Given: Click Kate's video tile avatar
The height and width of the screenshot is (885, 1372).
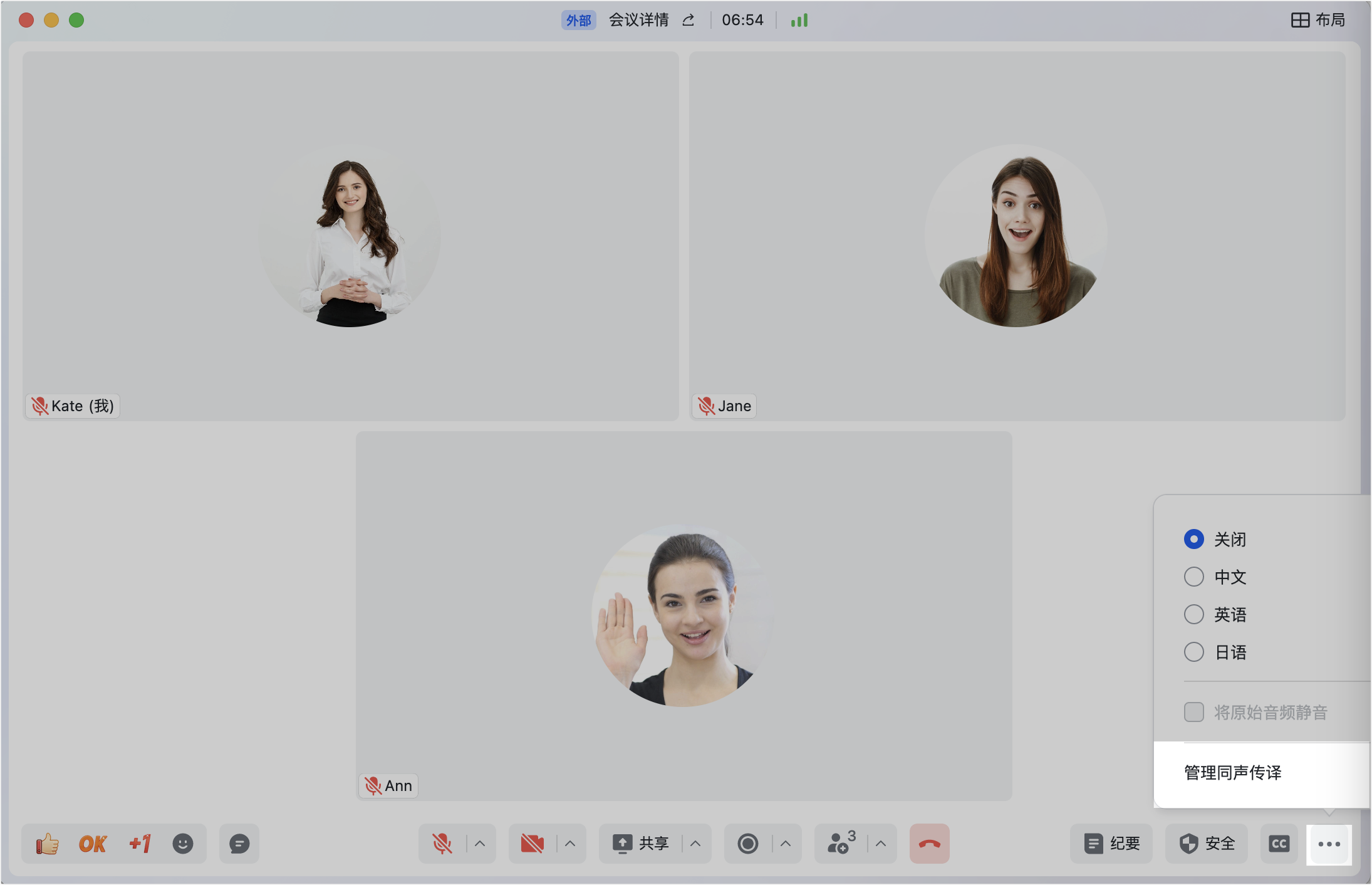Looking at the screenshot, I should 350,236.
